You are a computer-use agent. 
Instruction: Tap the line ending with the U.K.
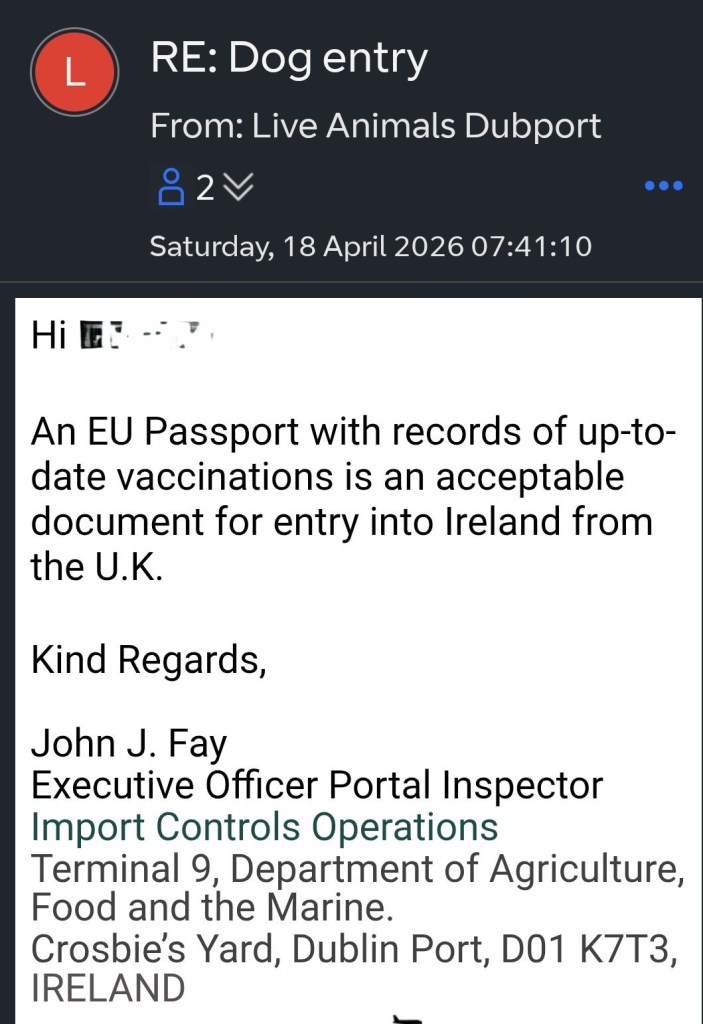pos(95,566)
